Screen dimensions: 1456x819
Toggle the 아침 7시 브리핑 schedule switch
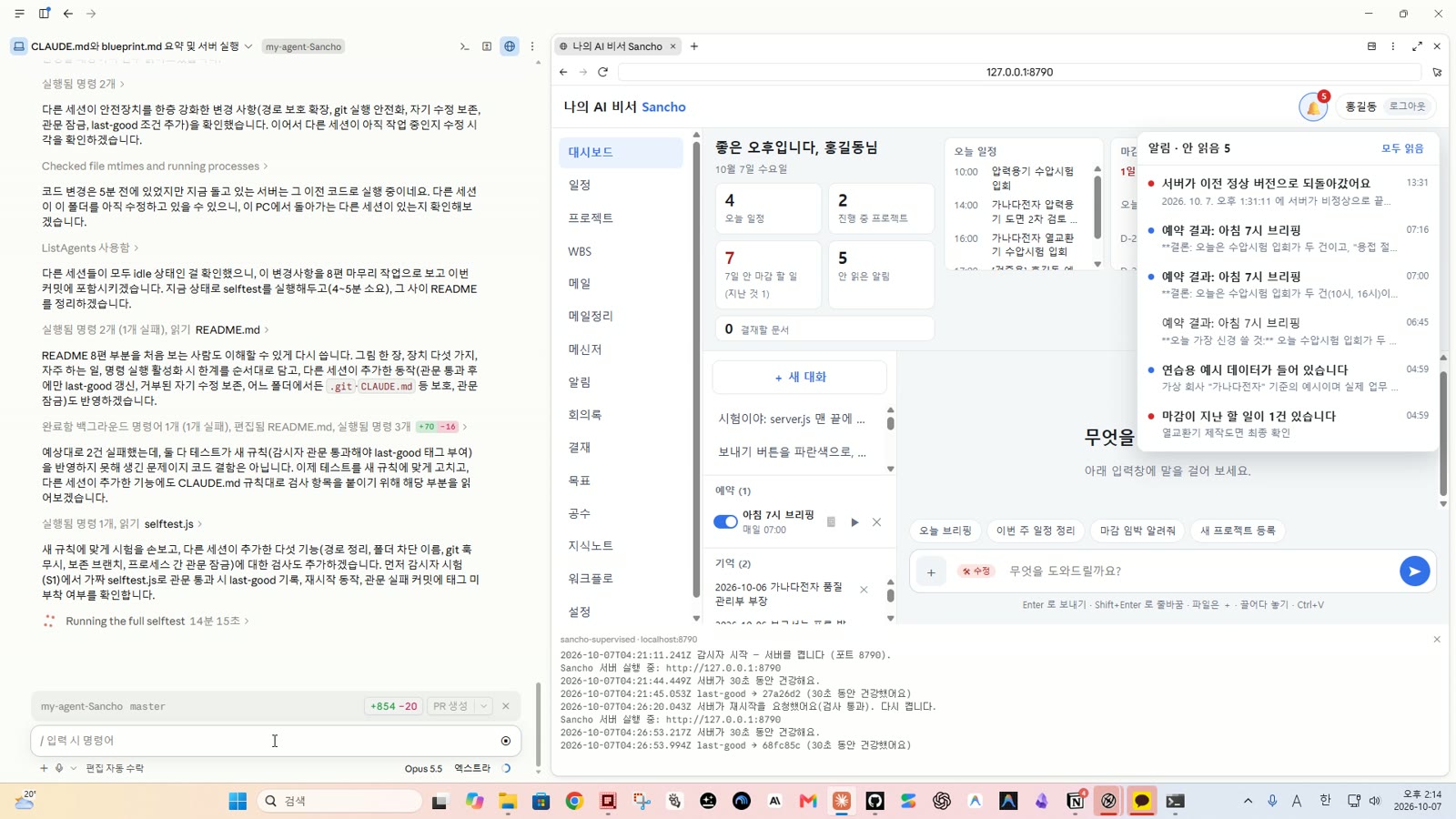[x=725, y=522]
